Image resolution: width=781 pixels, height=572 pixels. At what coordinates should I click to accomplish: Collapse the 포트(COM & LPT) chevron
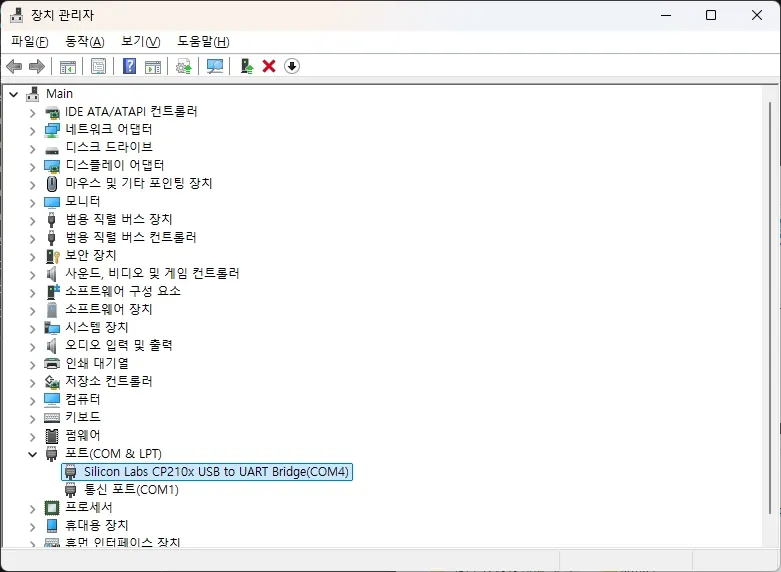[x=33, y=454]
